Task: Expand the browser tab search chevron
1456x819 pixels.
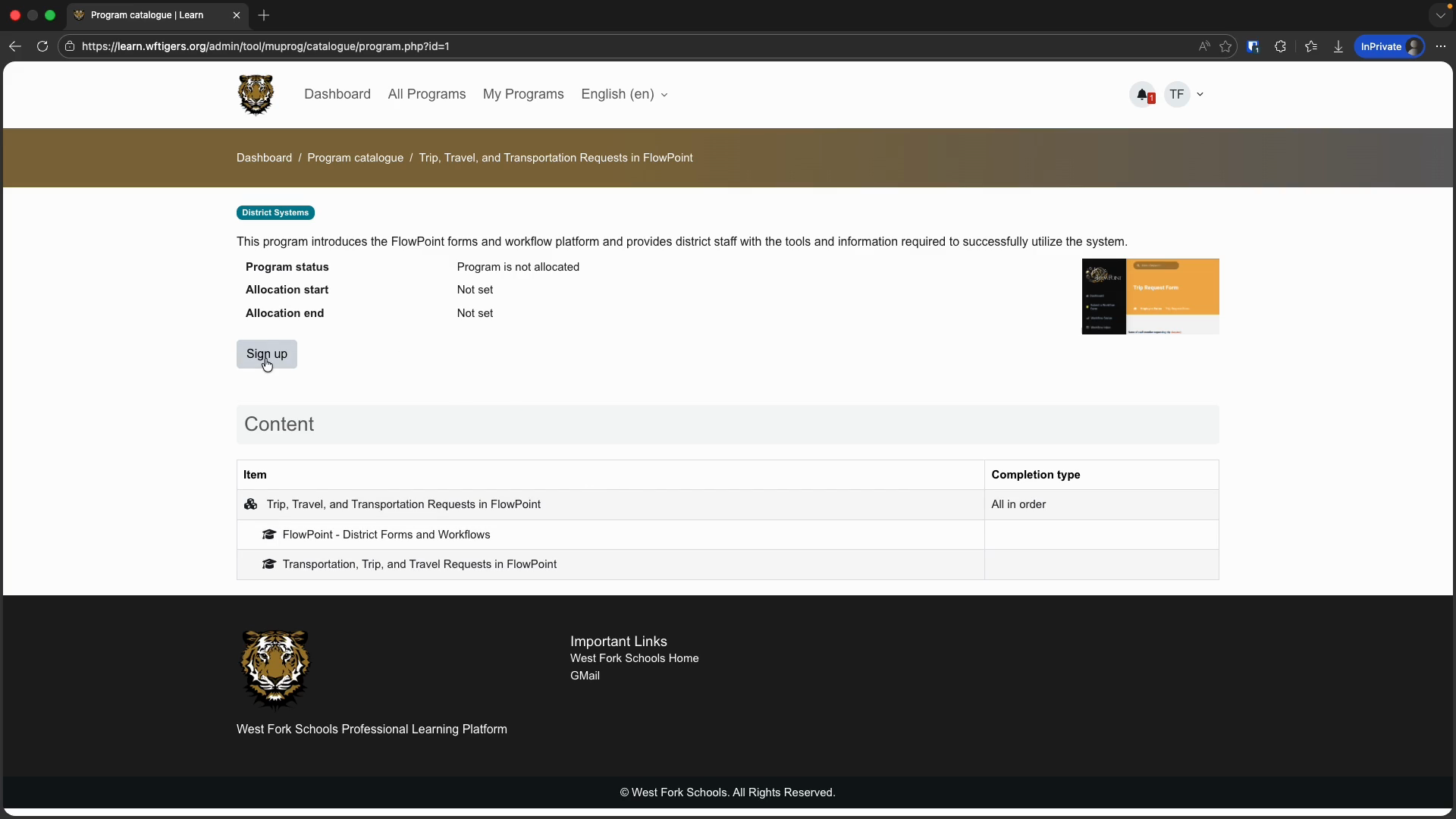Action: pos(1440,15)
